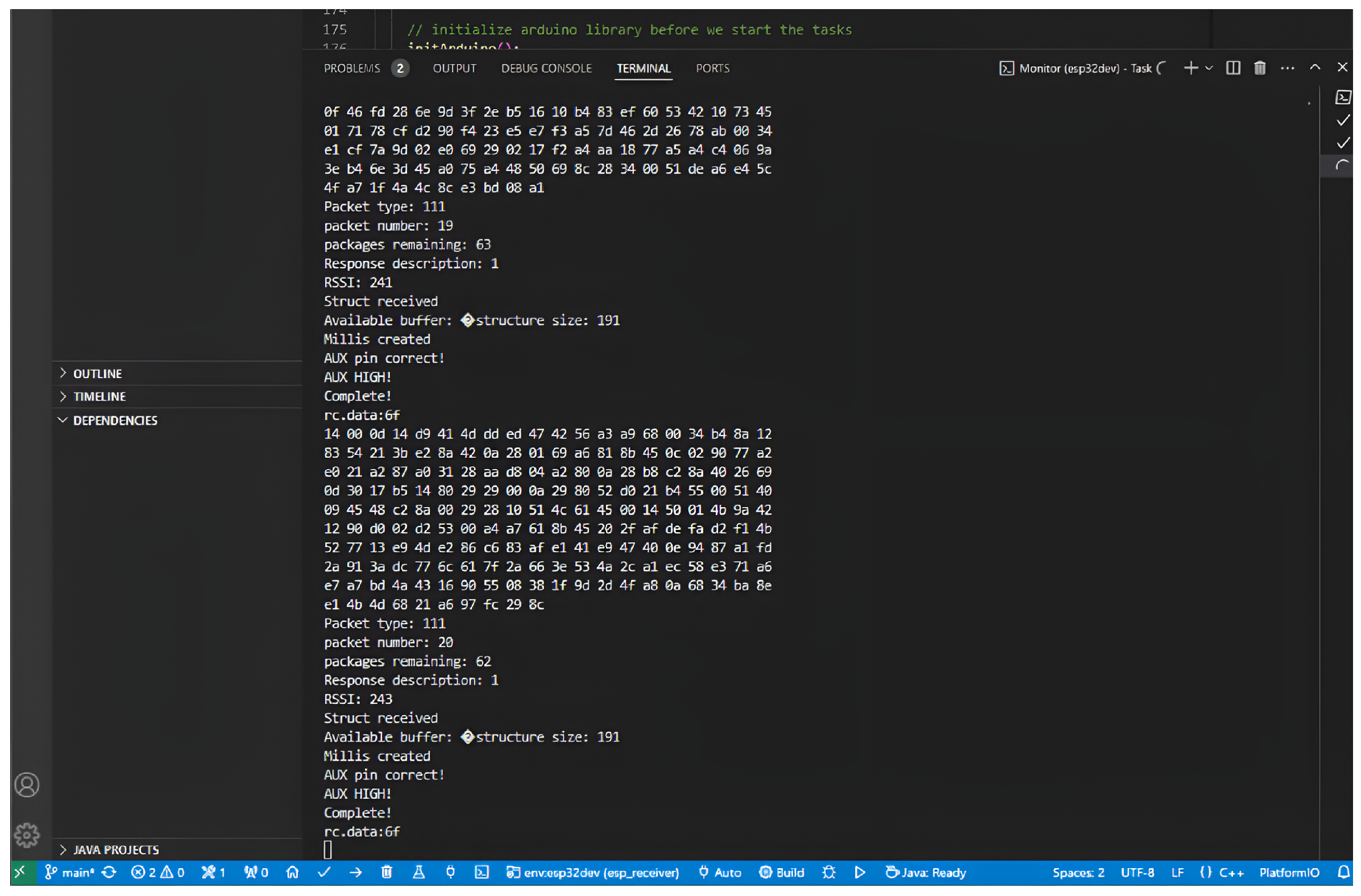Switch to the OUTPUT tab

click(454, 69)
